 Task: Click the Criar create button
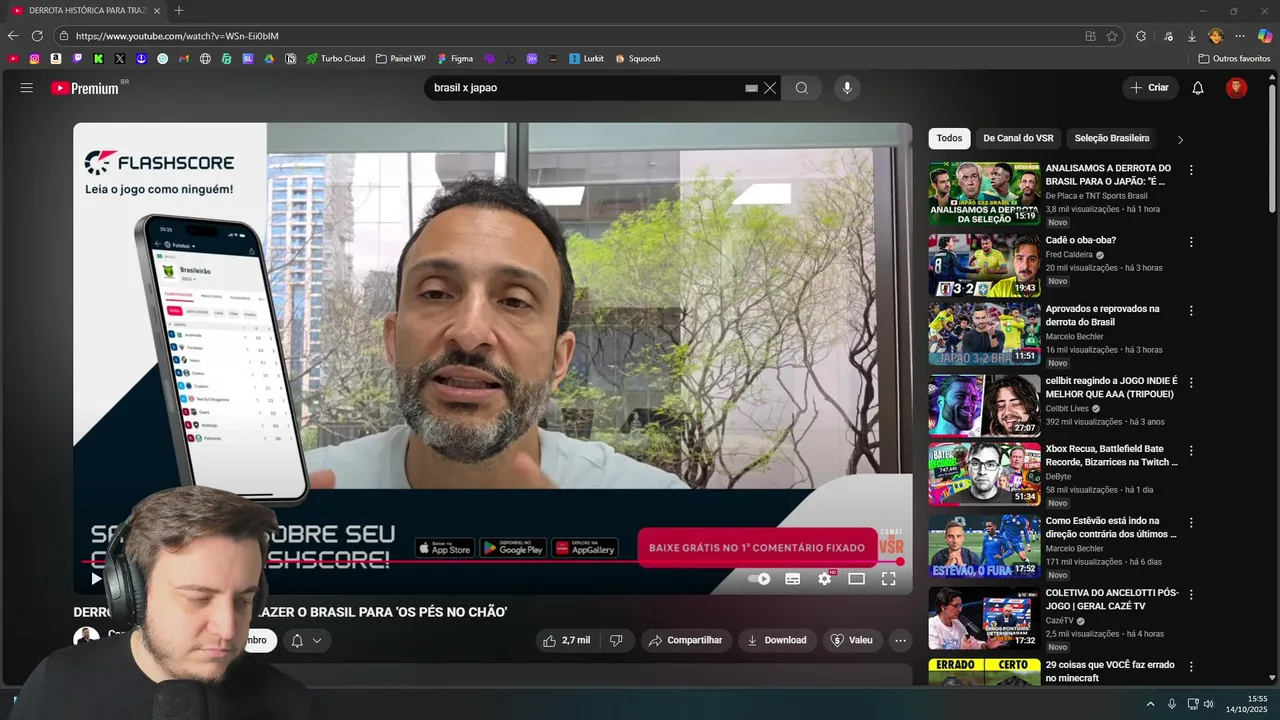point(1150,88)
